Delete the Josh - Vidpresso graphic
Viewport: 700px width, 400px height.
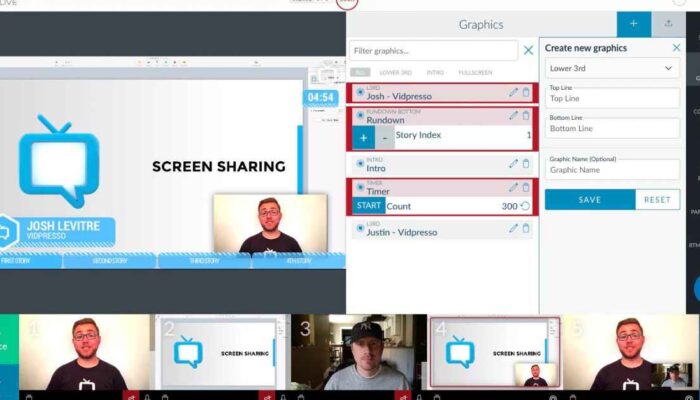(526, 92)
